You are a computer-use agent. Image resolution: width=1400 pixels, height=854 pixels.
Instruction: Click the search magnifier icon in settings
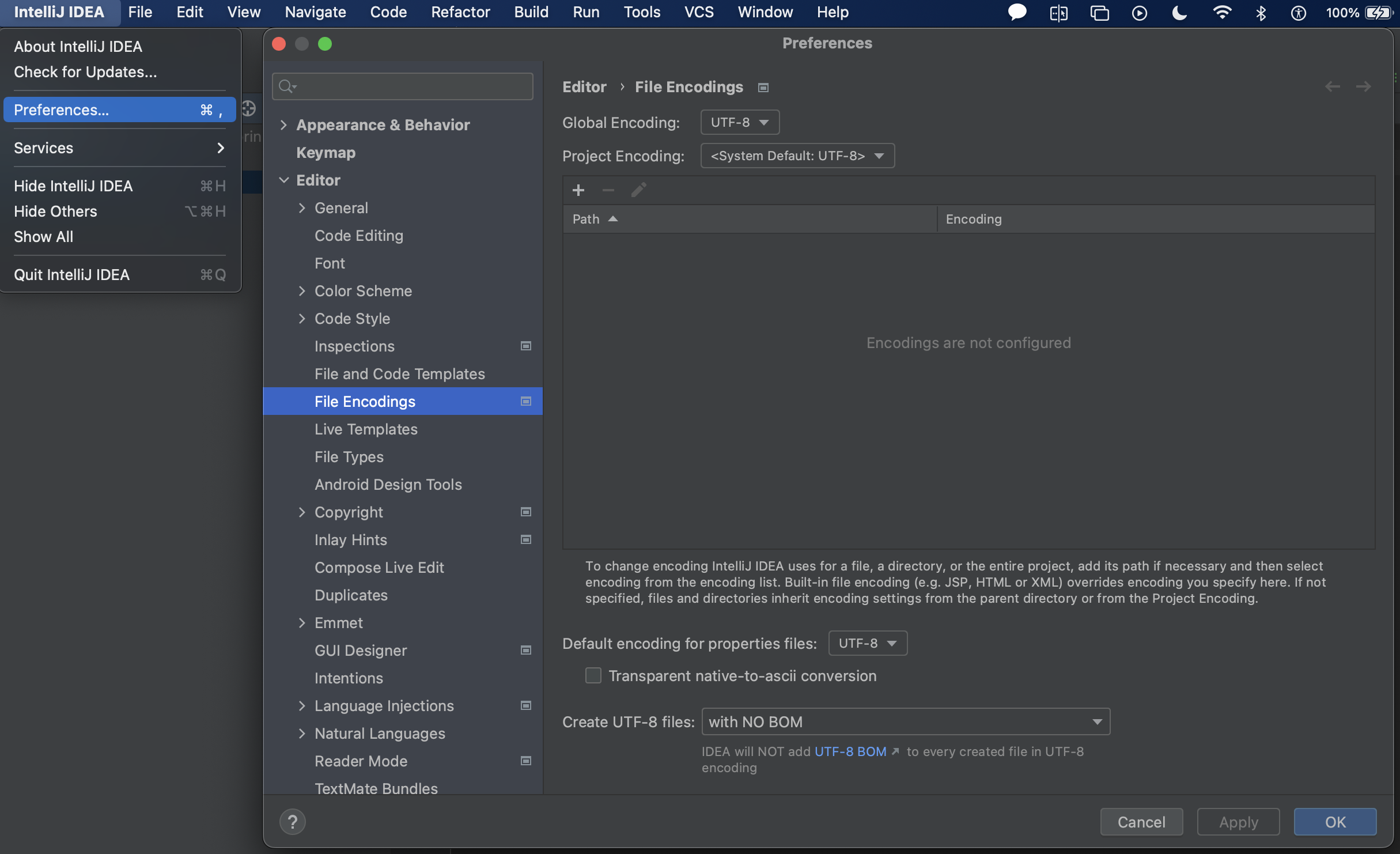click(x=286, y=86)
